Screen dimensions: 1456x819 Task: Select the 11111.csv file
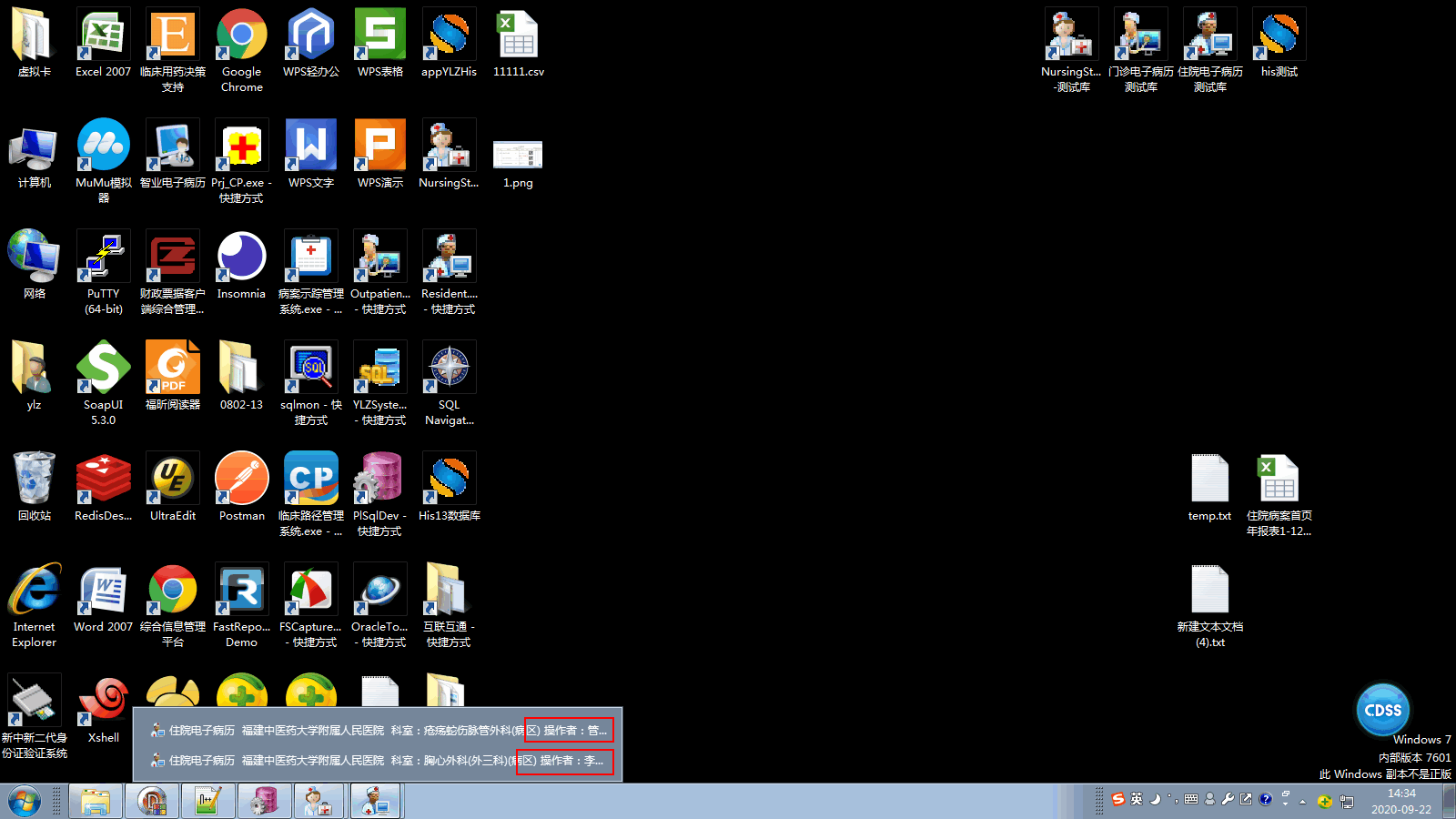(519, 44)
